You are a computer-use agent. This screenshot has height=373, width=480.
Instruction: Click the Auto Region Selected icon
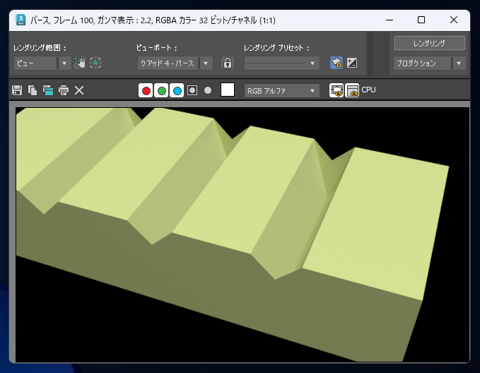coord(96,63)
